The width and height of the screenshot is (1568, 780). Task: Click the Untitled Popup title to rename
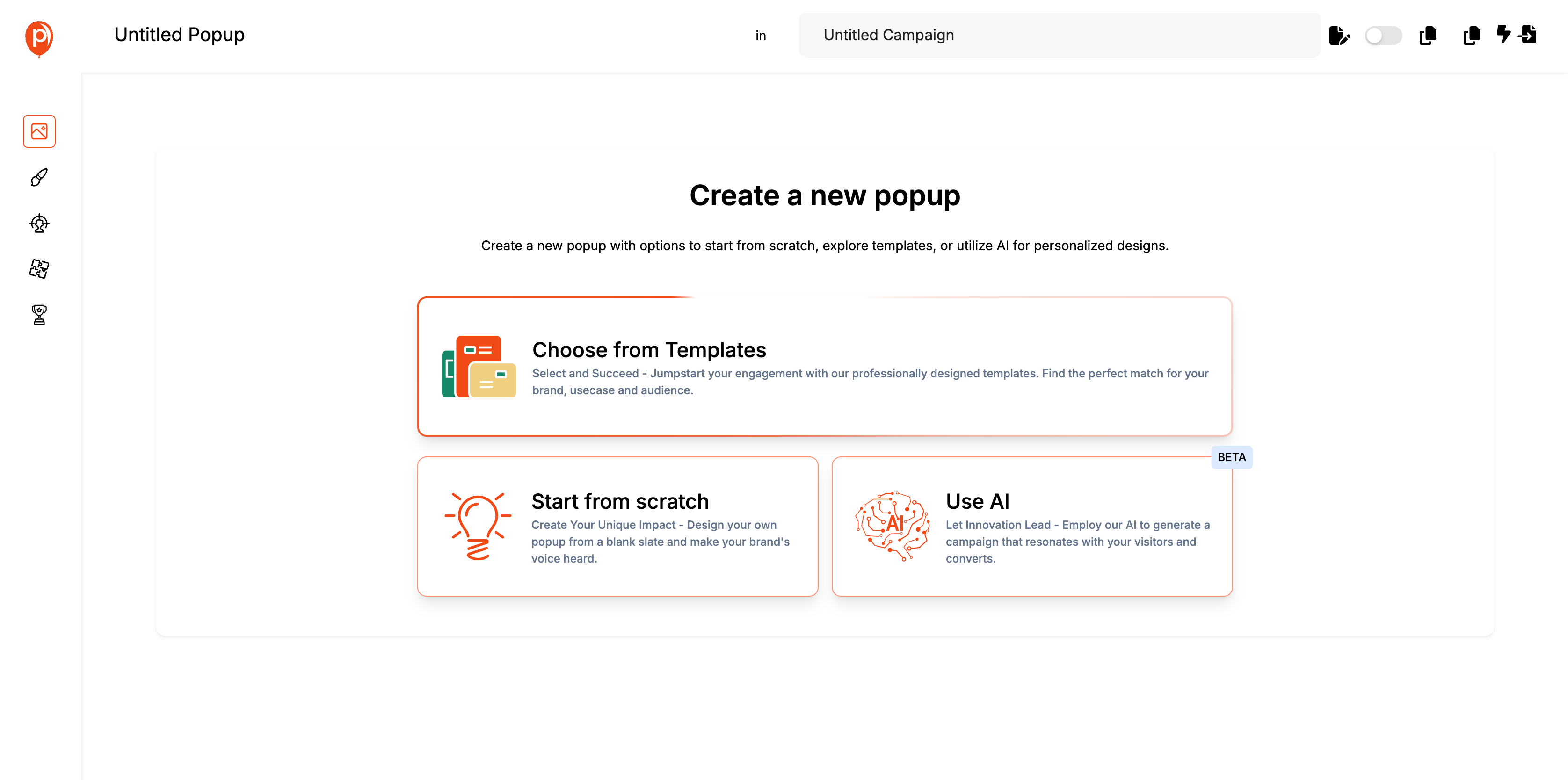(x=180, y=35)
